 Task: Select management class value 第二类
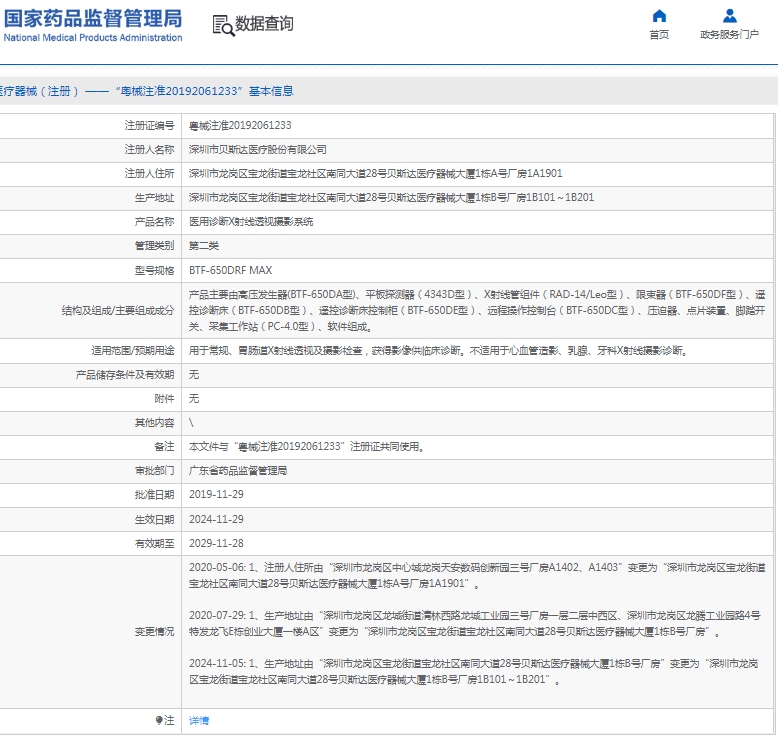coord(204,245)
